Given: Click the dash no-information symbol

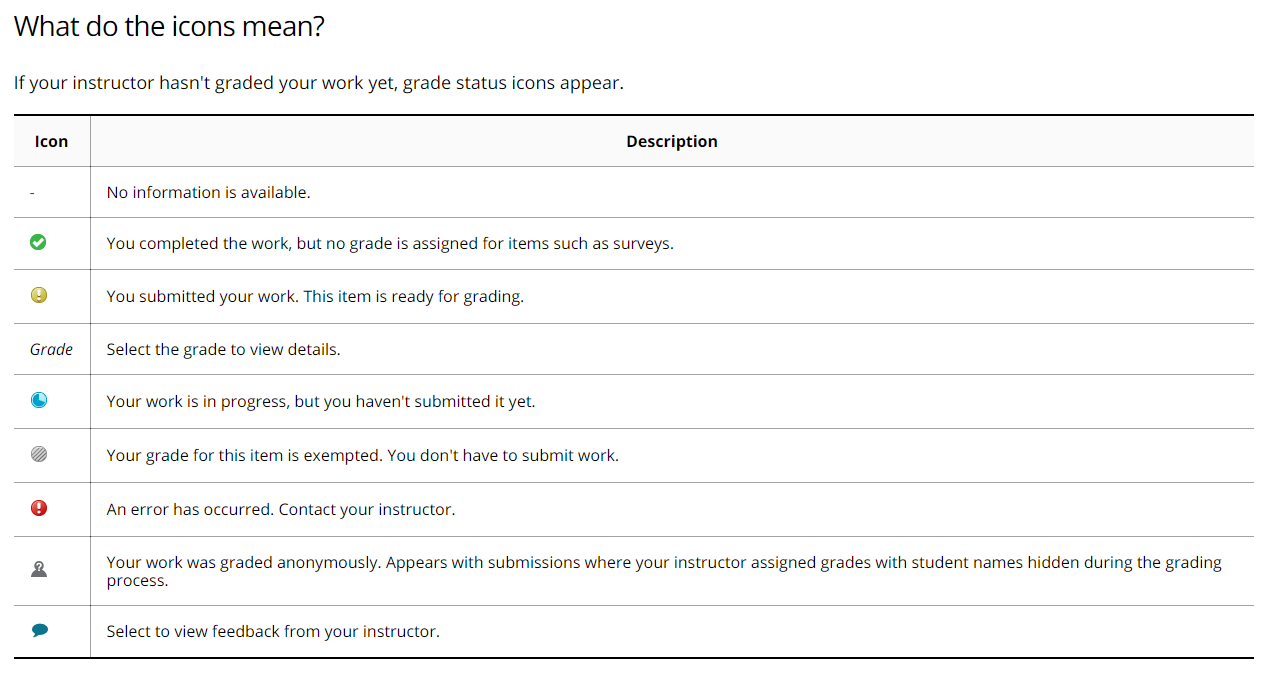Looking at the screenshot, I should [33, 192].
